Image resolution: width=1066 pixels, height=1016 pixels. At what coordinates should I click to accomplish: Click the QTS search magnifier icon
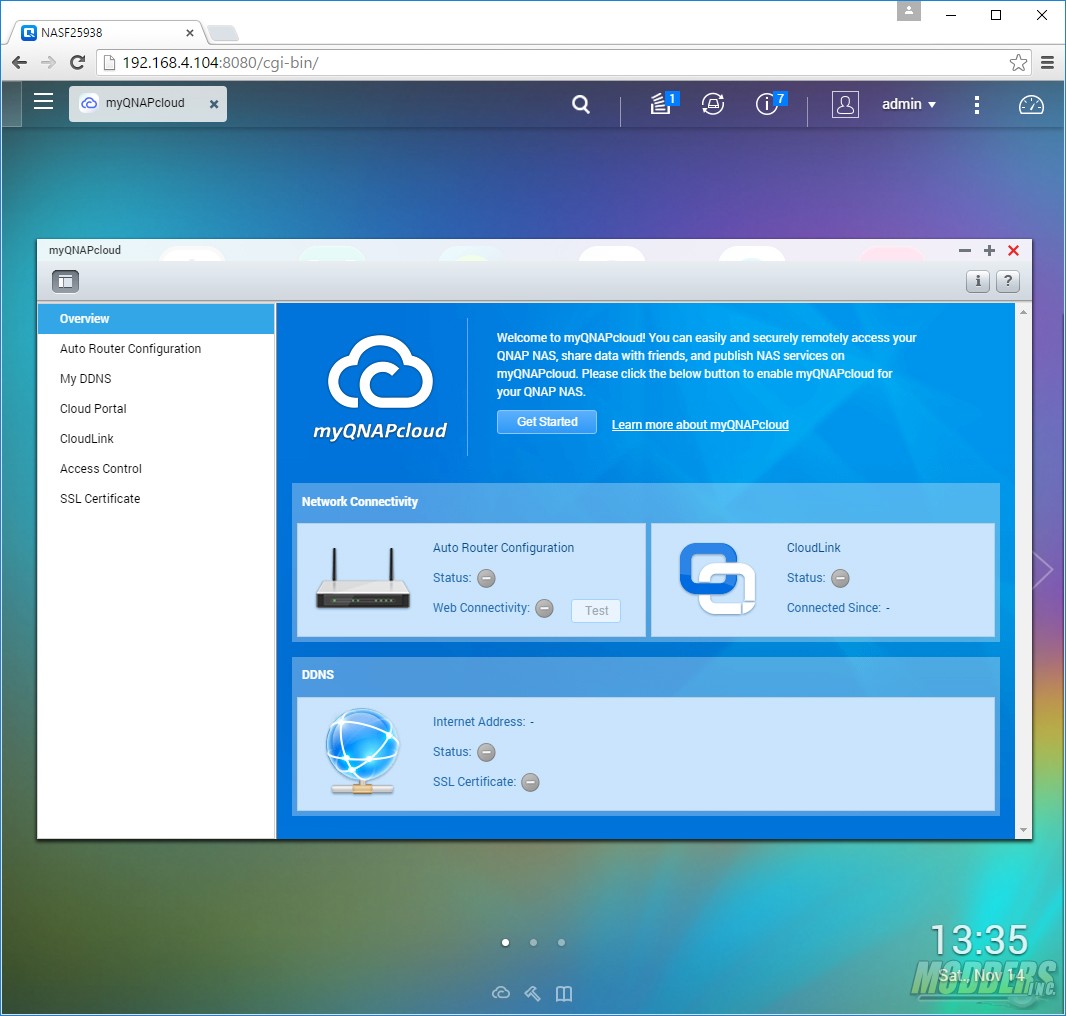(x=581, y=104)
